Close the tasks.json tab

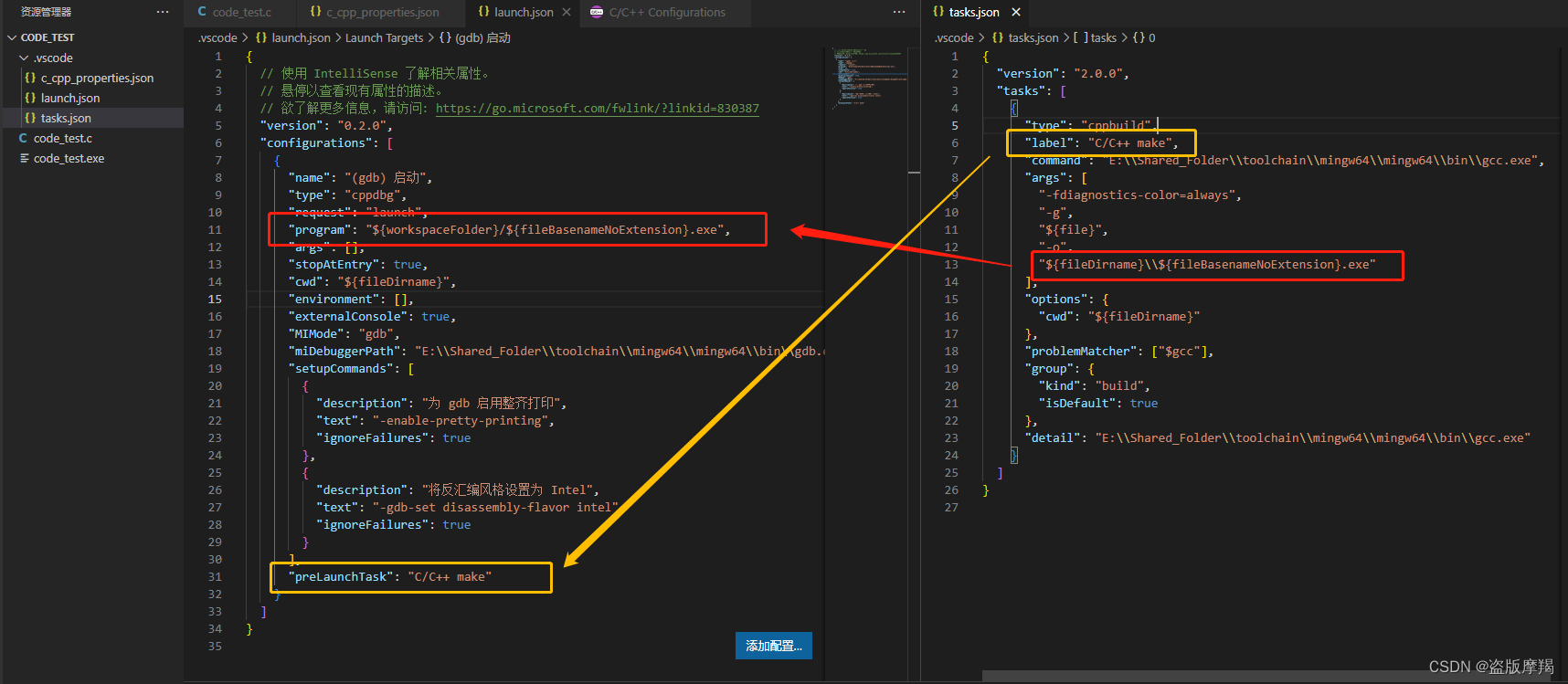[x=1016, y=12]
